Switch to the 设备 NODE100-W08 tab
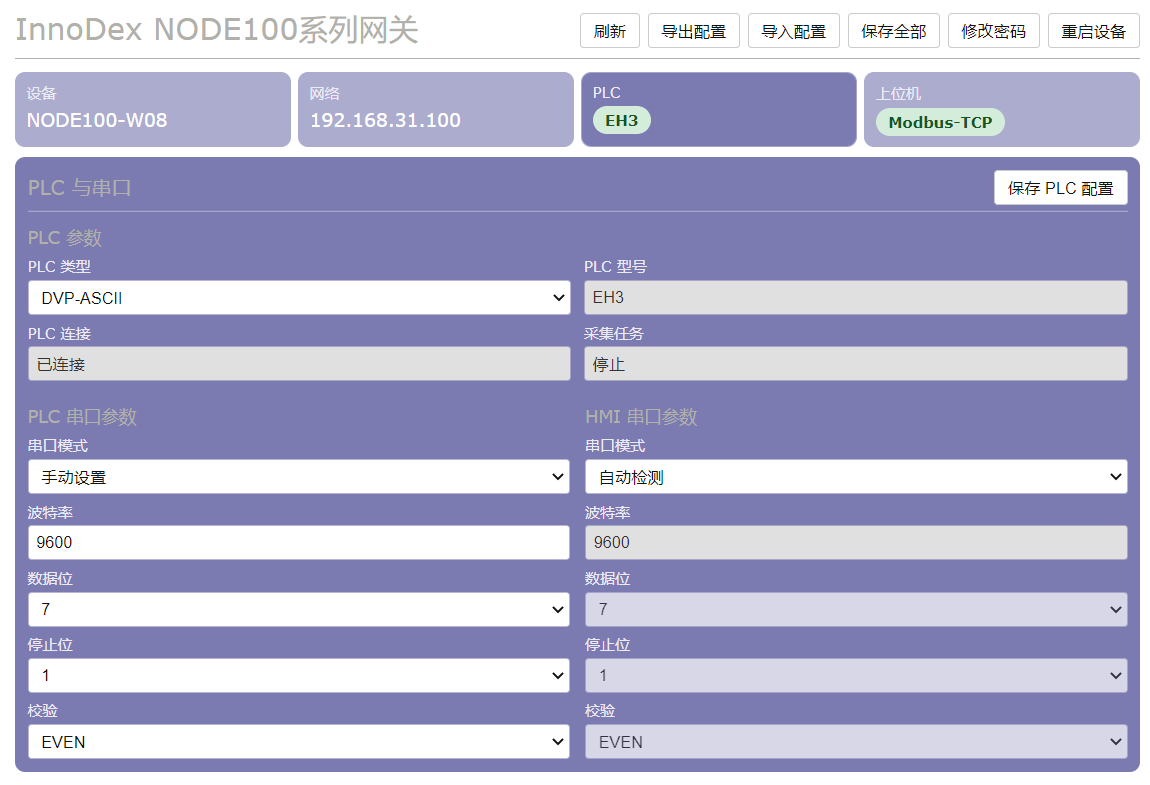This screenshot has width=1150, height=785. click(x=153, y=109)
